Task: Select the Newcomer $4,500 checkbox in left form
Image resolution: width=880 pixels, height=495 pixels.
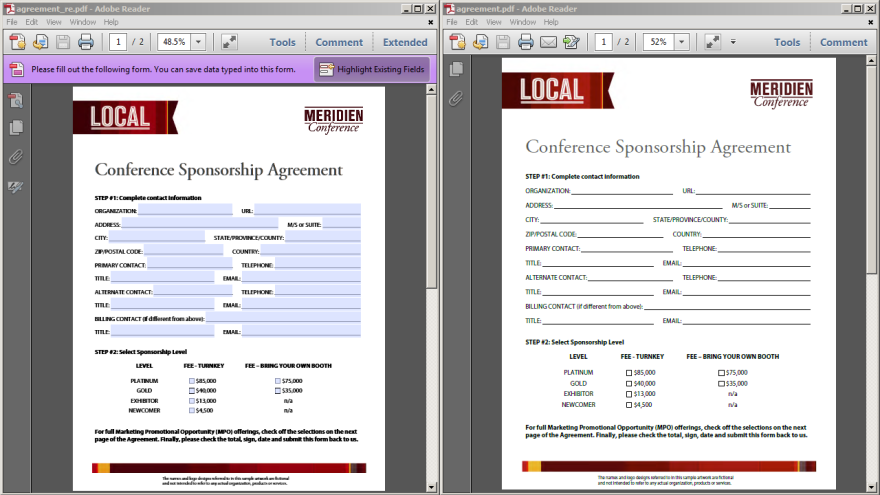Action: tap(192, 410)
